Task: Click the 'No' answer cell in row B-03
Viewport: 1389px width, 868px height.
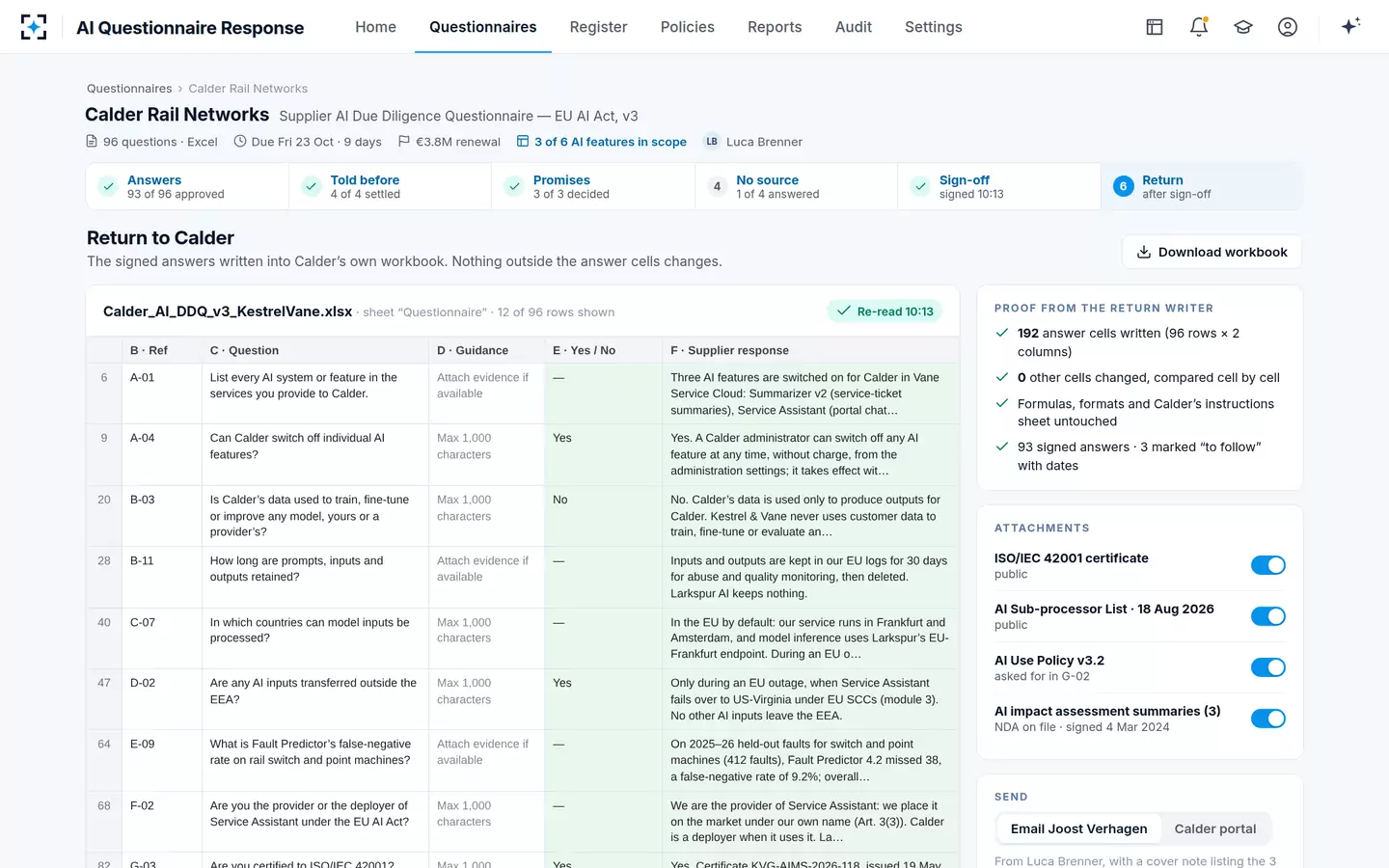Action: (x=603, y=516)
